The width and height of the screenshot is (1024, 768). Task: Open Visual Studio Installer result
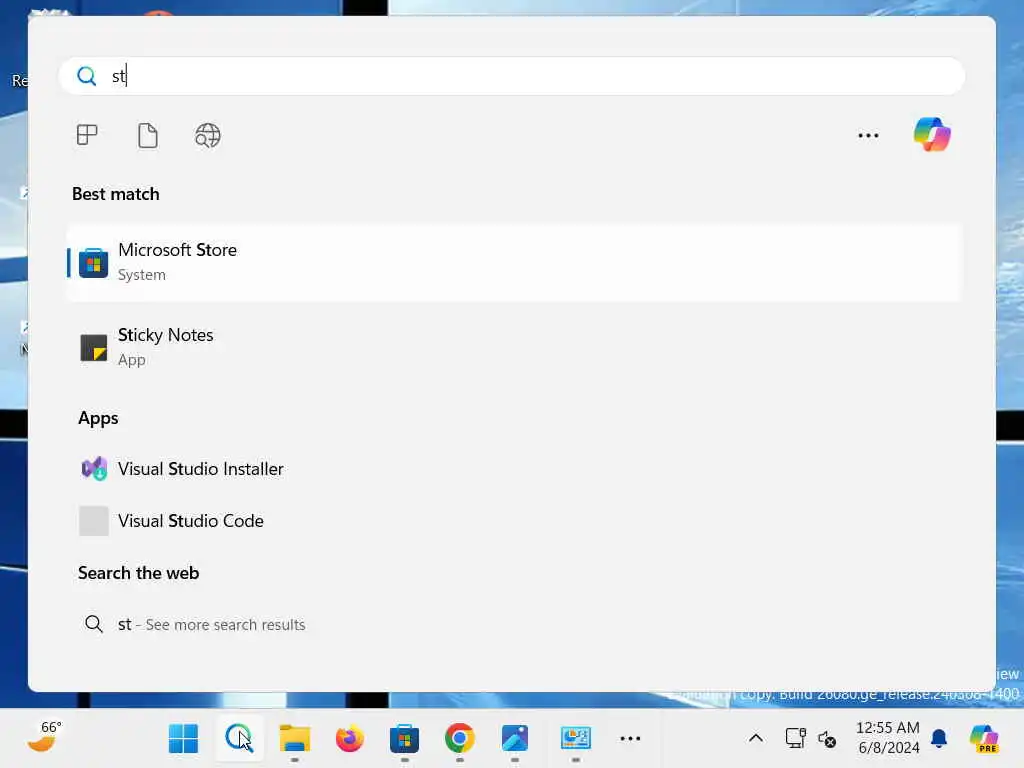(x=514, y=469)
